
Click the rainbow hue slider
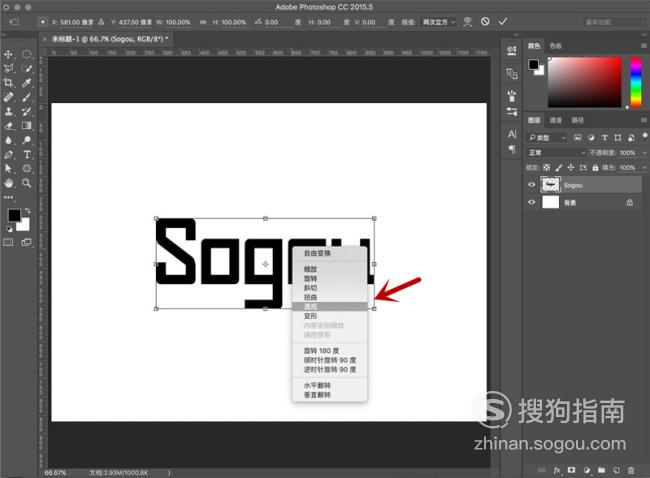[x=635, y=82]
